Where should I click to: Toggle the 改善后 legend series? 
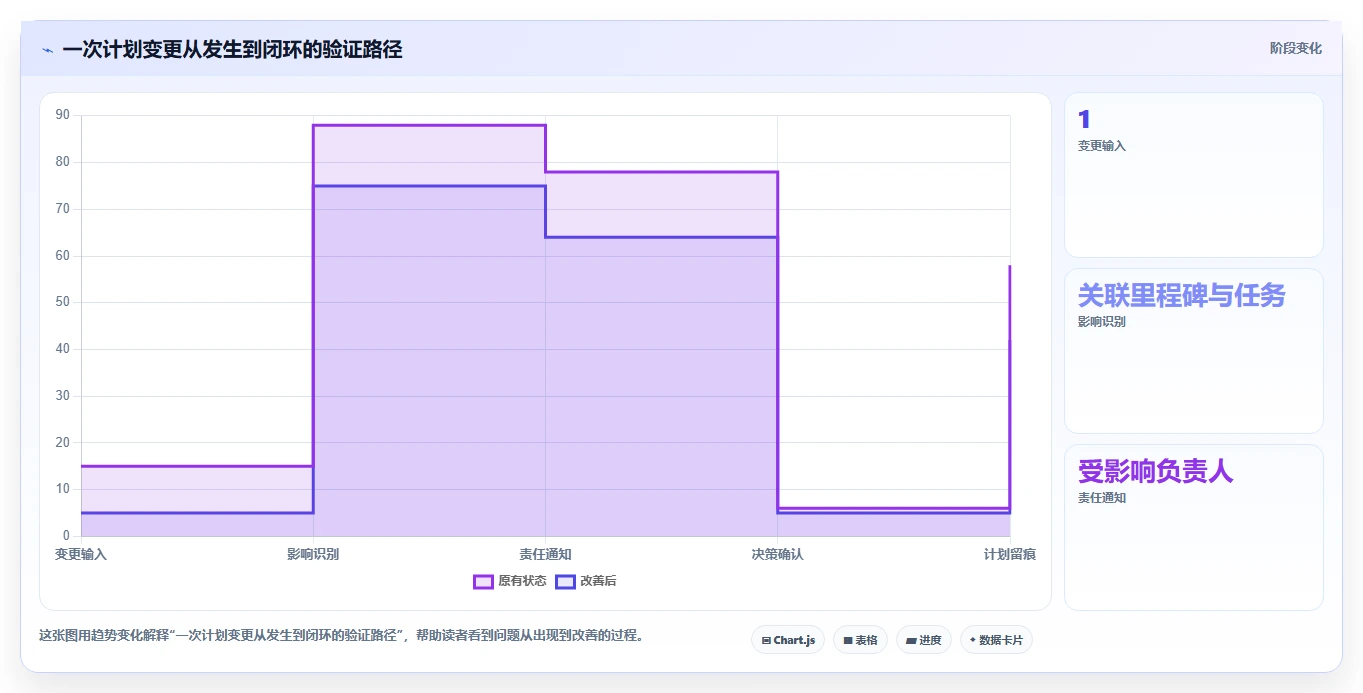tap(586, 581)
